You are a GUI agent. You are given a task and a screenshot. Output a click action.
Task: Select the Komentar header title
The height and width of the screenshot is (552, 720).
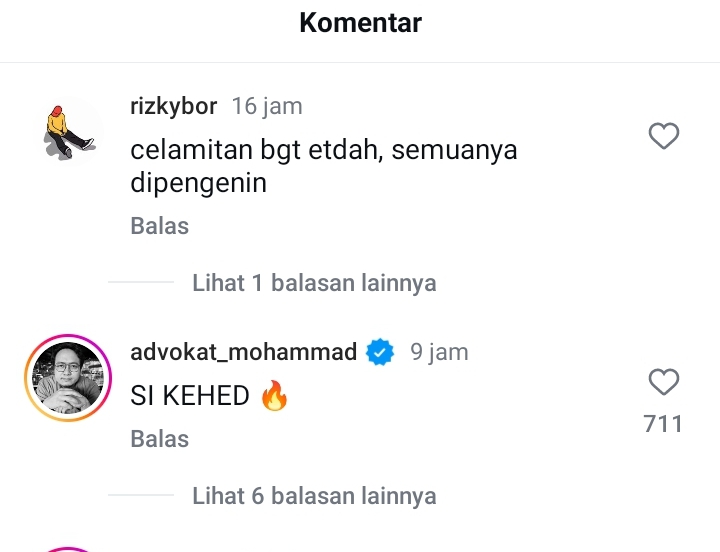(x=360, y=23)
